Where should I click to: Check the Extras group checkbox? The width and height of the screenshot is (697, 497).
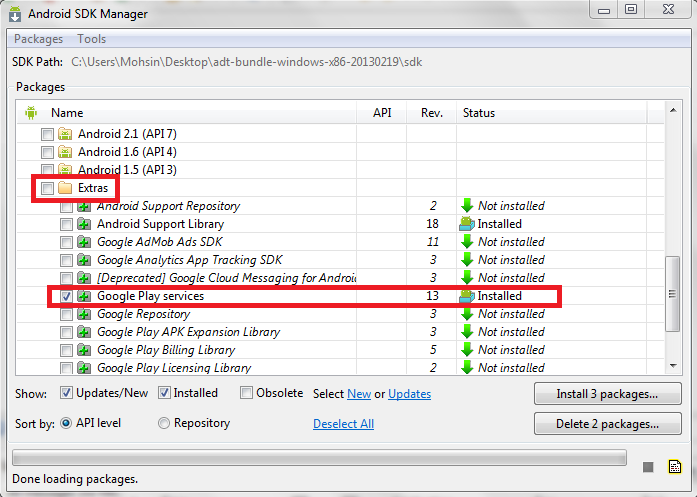(47, 188)
